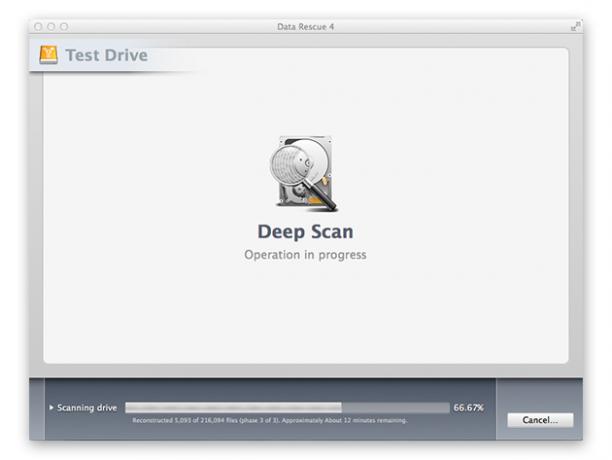This screenshot has width=612, height=460.
Task: Click the orange Test Drive disk icon
Action: click(48, 55)
